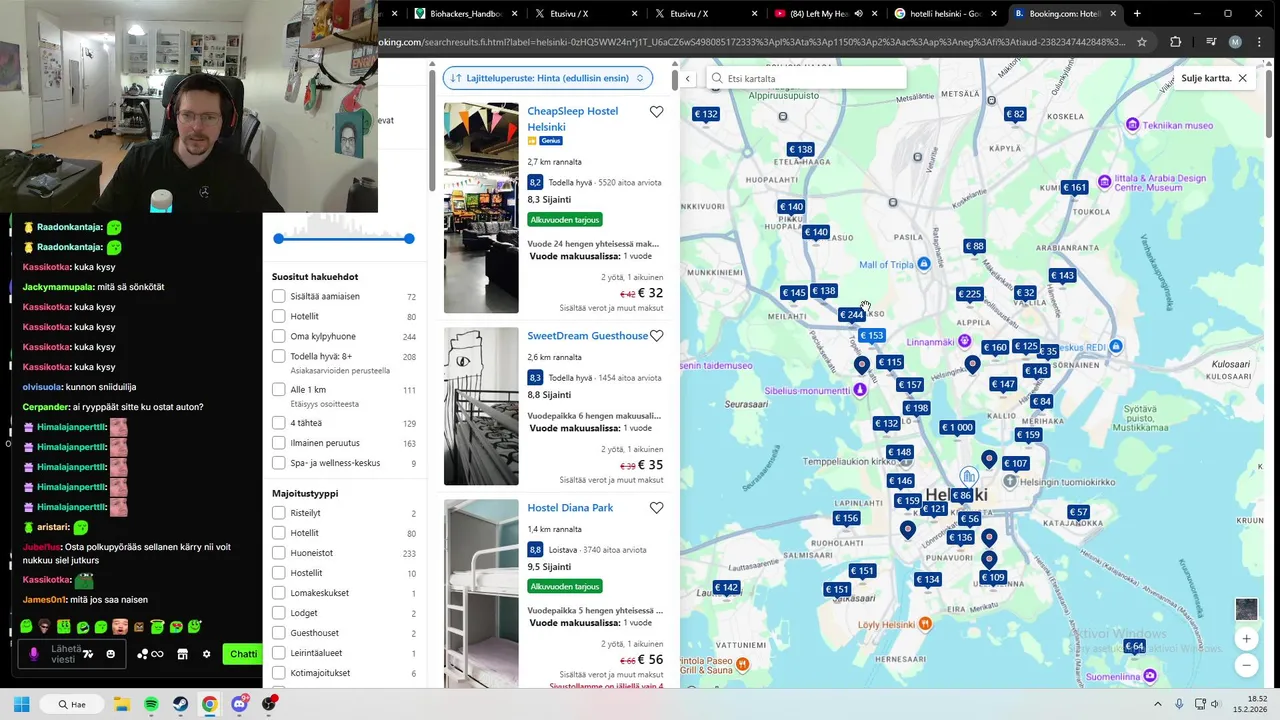Open SweetDream Guesthouse photo thumbnail
This screenshot has height=720, width=1280.
point(481,406)
